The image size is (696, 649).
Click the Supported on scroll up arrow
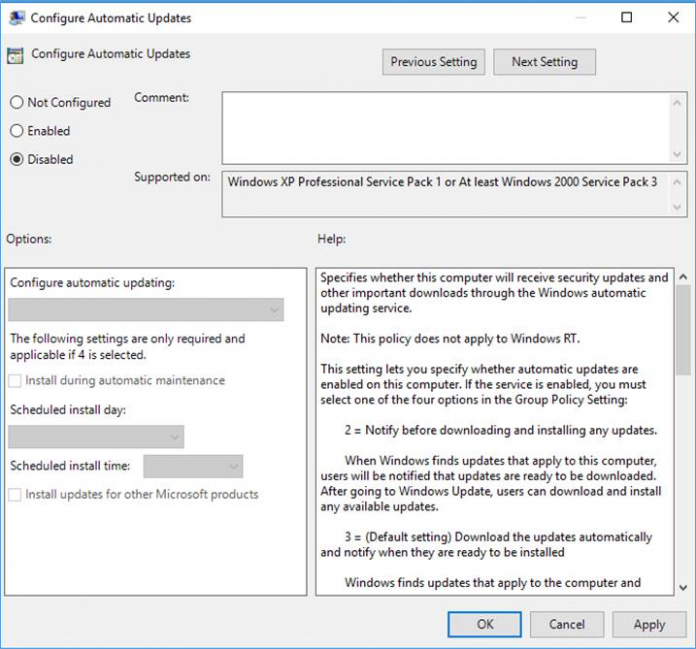pos(677,182)
